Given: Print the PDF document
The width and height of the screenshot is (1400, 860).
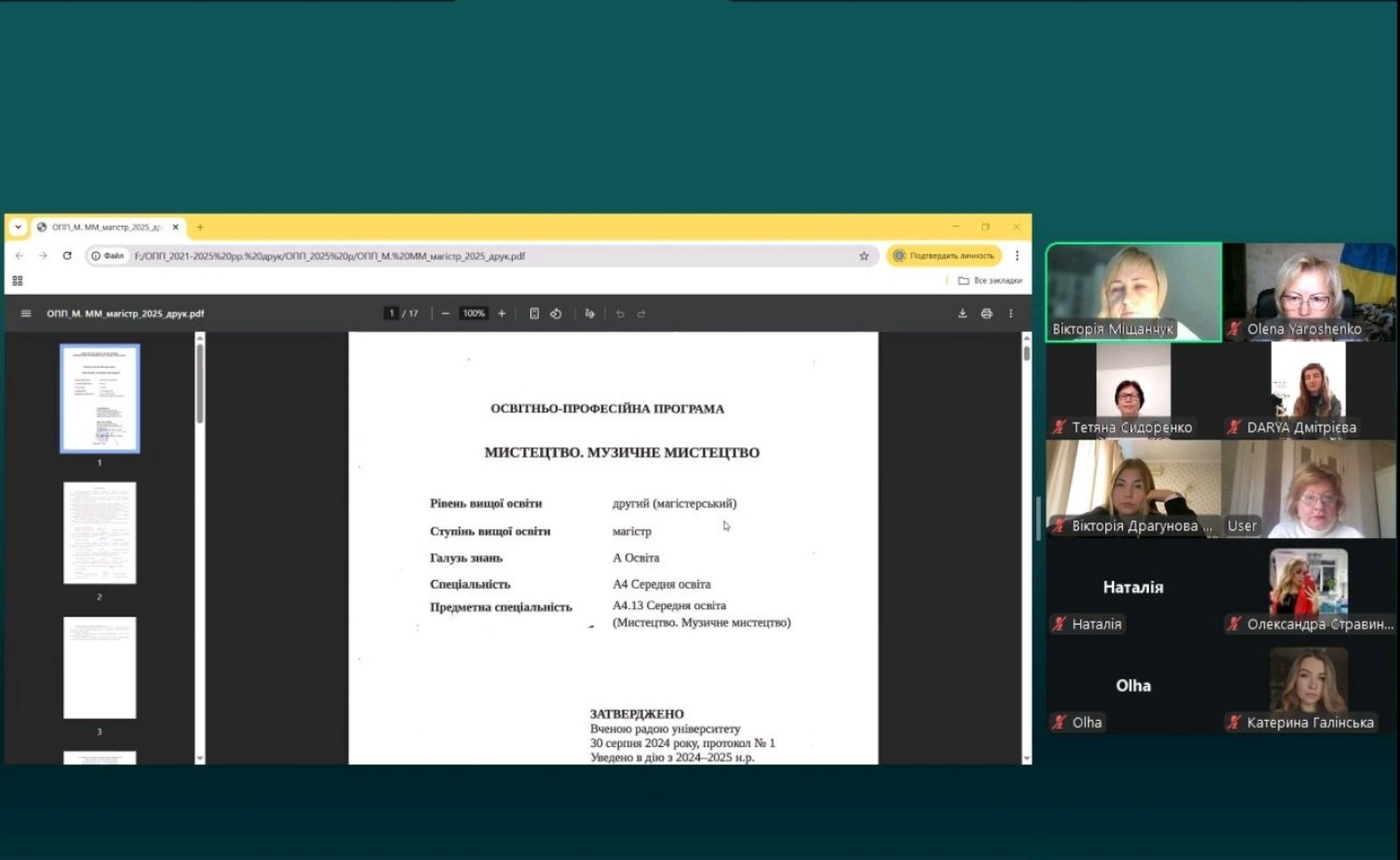Looking at the screenshot, I should coord(986,313).
